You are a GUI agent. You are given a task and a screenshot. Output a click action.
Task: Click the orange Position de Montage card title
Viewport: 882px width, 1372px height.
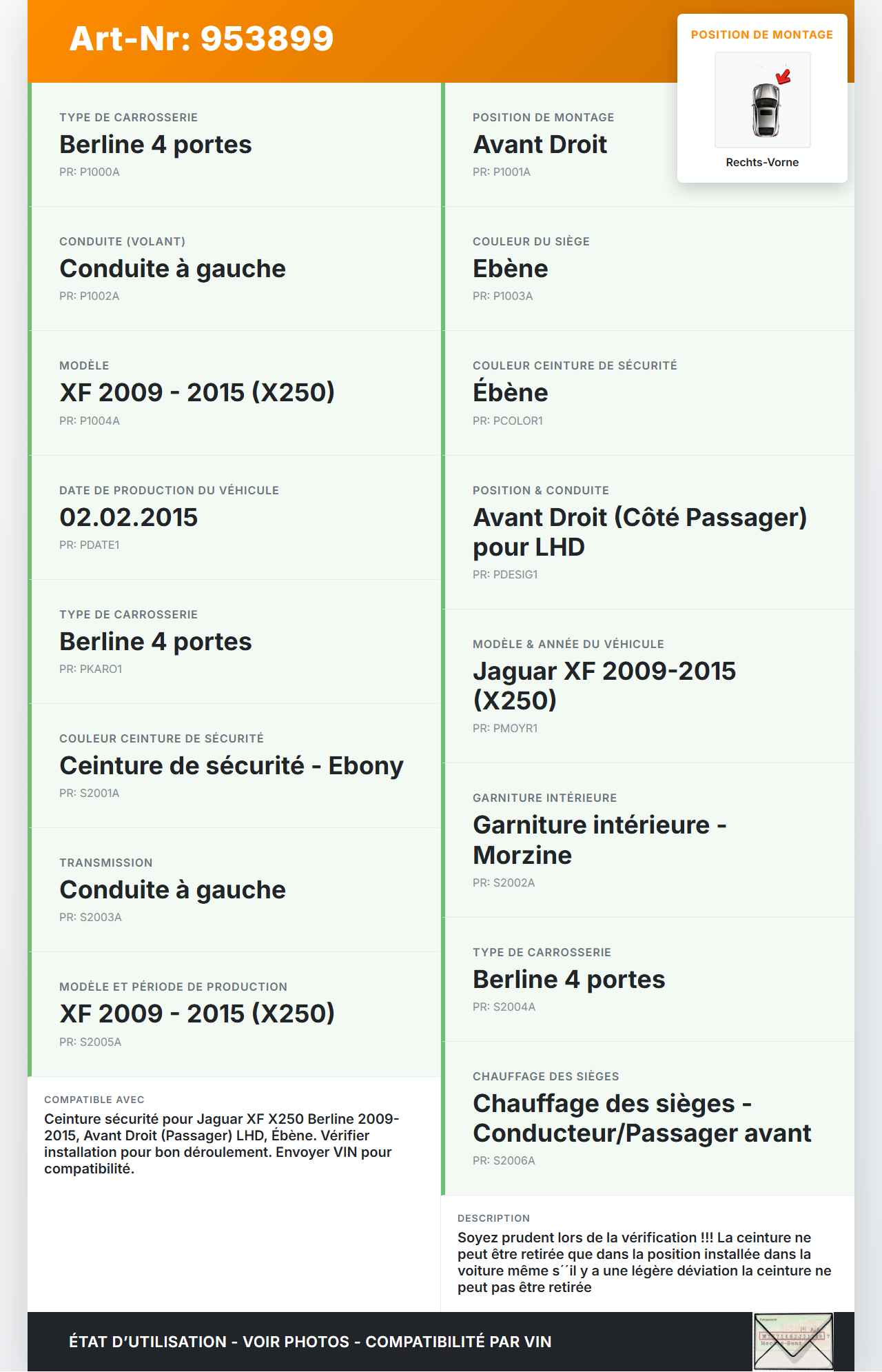[762, 34]
